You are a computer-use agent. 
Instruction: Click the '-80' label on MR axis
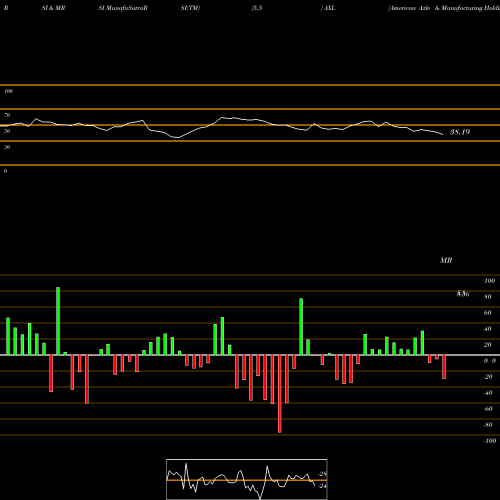click(x=488, y=425)
